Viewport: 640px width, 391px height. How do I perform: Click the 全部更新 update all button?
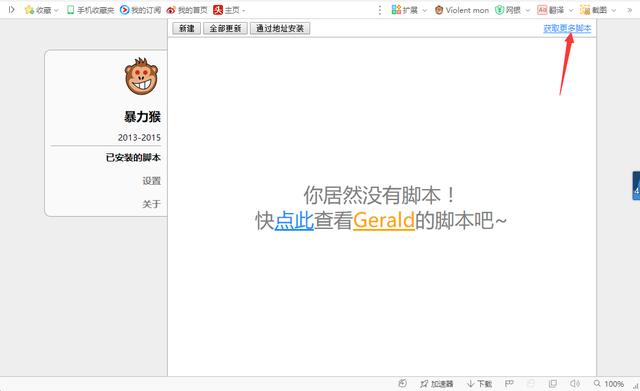coord(225,28)
